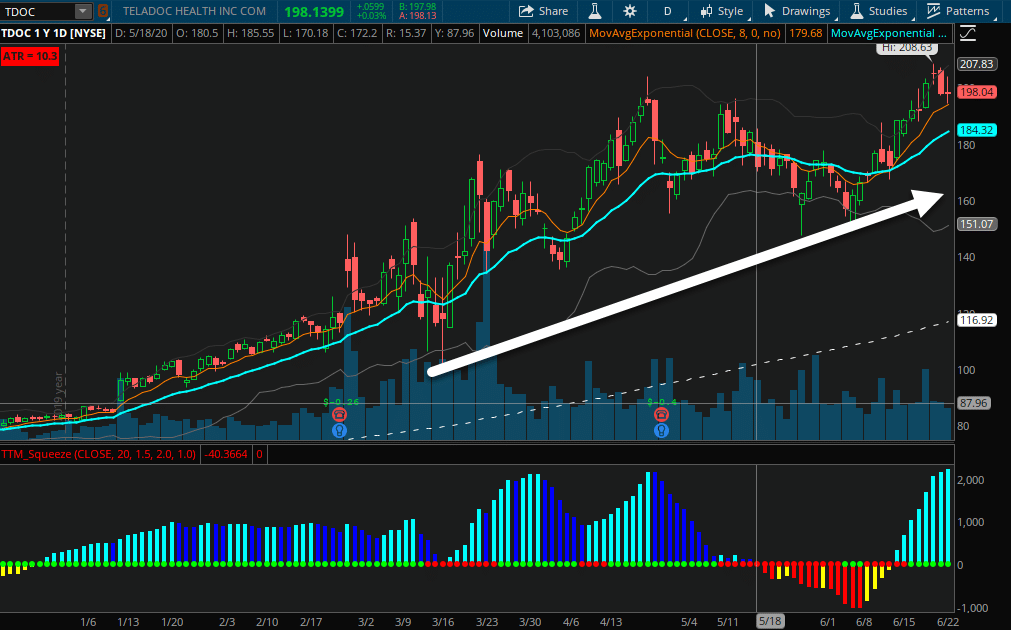Viewport: 1011px width, 630px height.
Task: Click the Y: 87.96 readout
Action: (454, 33)
